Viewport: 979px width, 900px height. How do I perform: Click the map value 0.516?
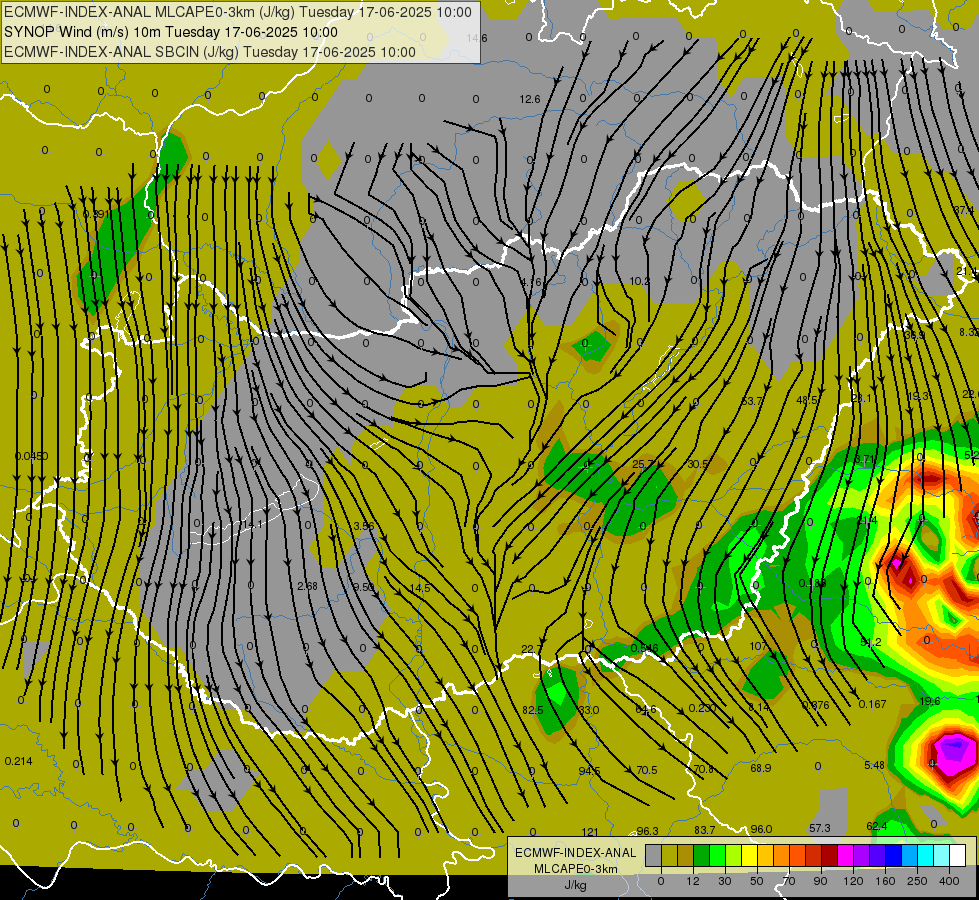[x=644, y=649]
